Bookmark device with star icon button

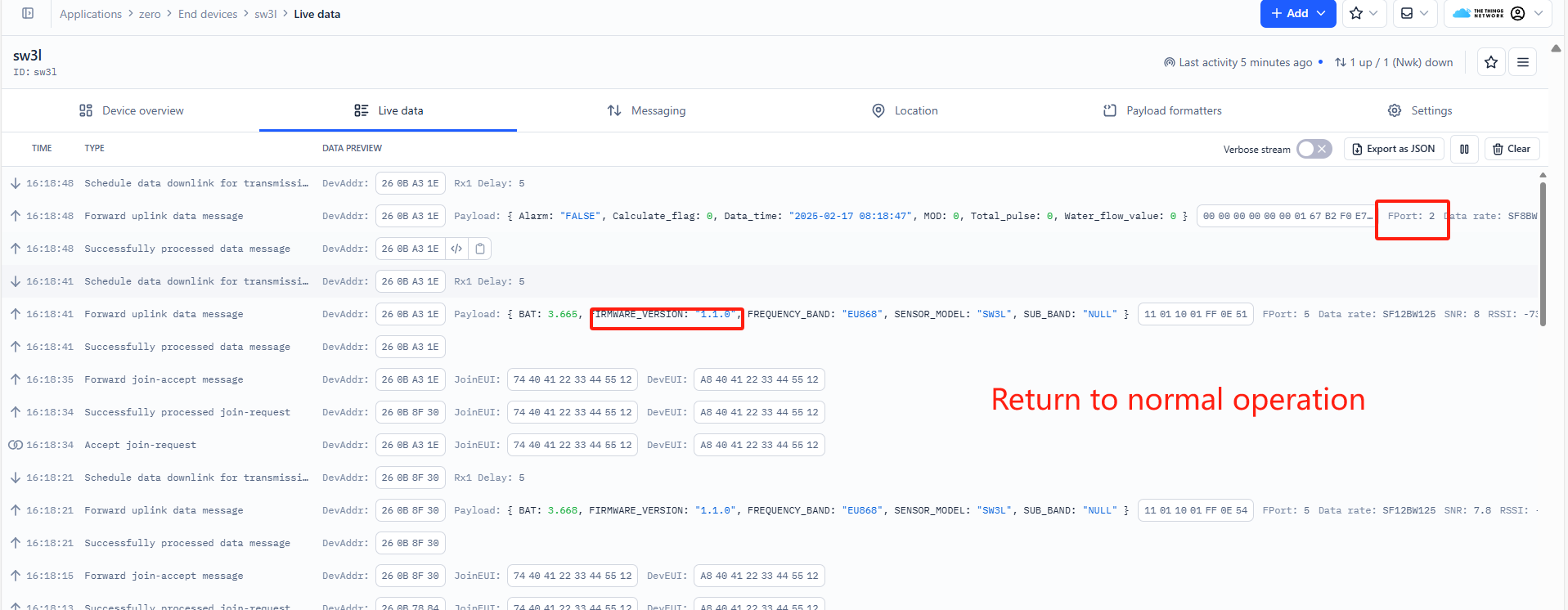(1491, 62)
